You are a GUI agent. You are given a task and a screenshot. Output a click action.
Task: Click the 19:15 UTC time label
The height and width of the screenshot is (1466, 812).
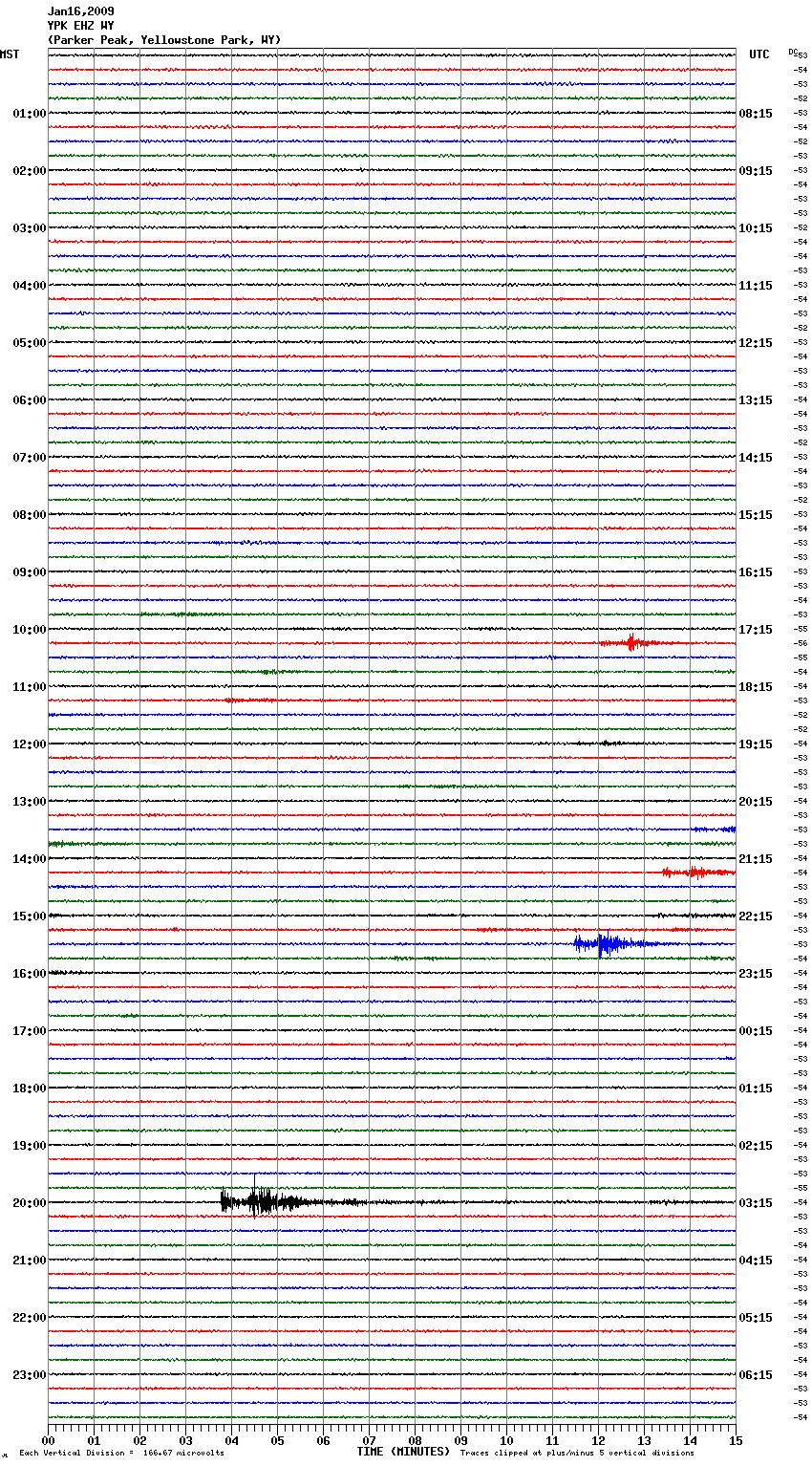756,744
